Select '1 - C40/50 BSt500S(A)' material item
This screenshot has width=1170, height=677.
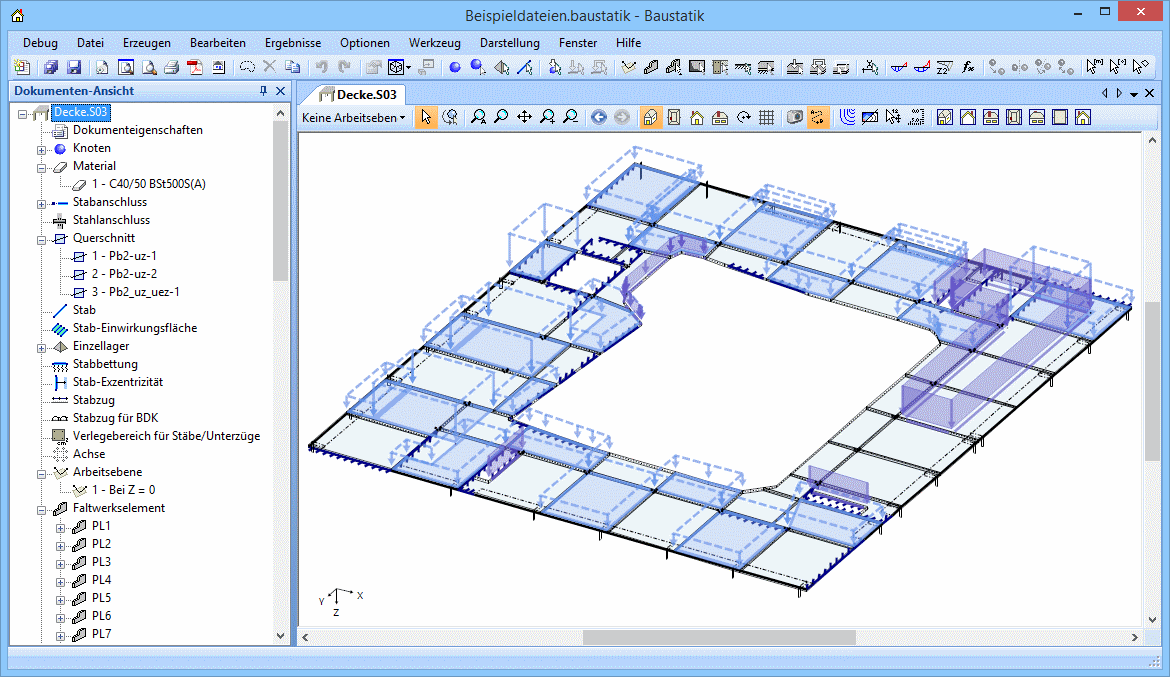149,184
